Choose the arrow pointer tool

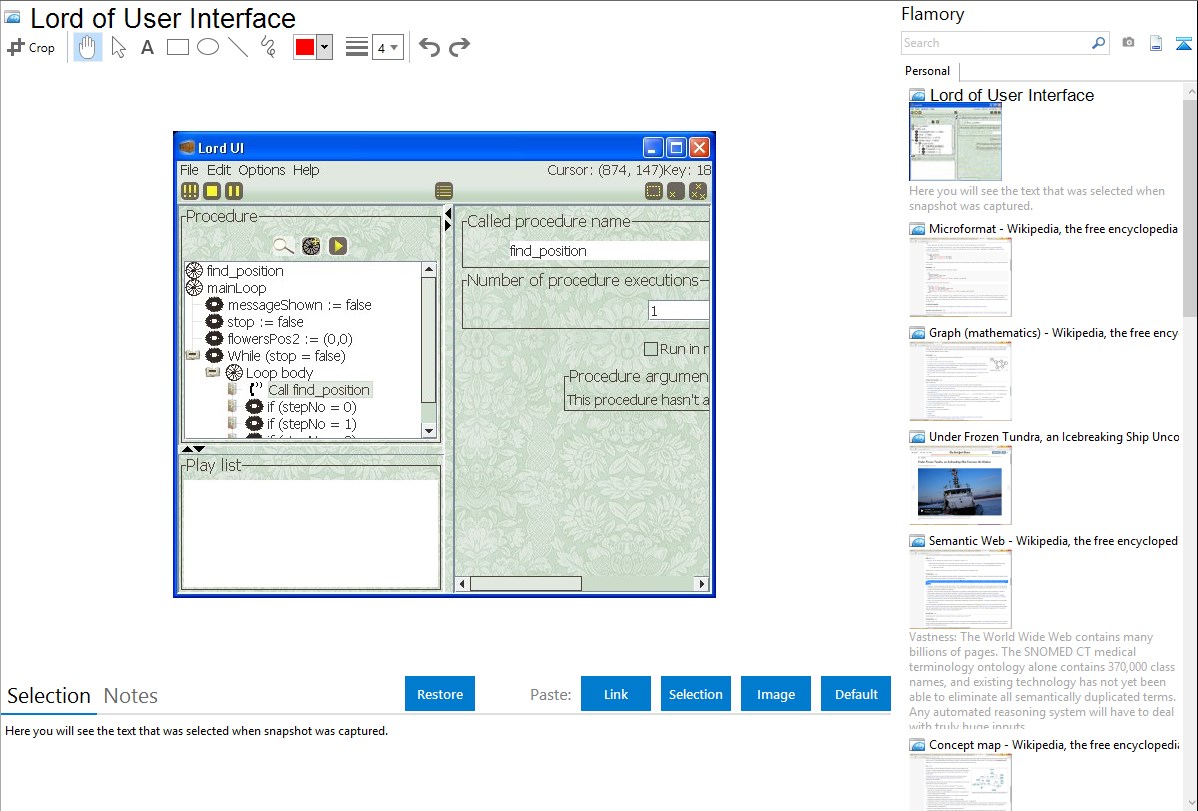coord(118,47)
